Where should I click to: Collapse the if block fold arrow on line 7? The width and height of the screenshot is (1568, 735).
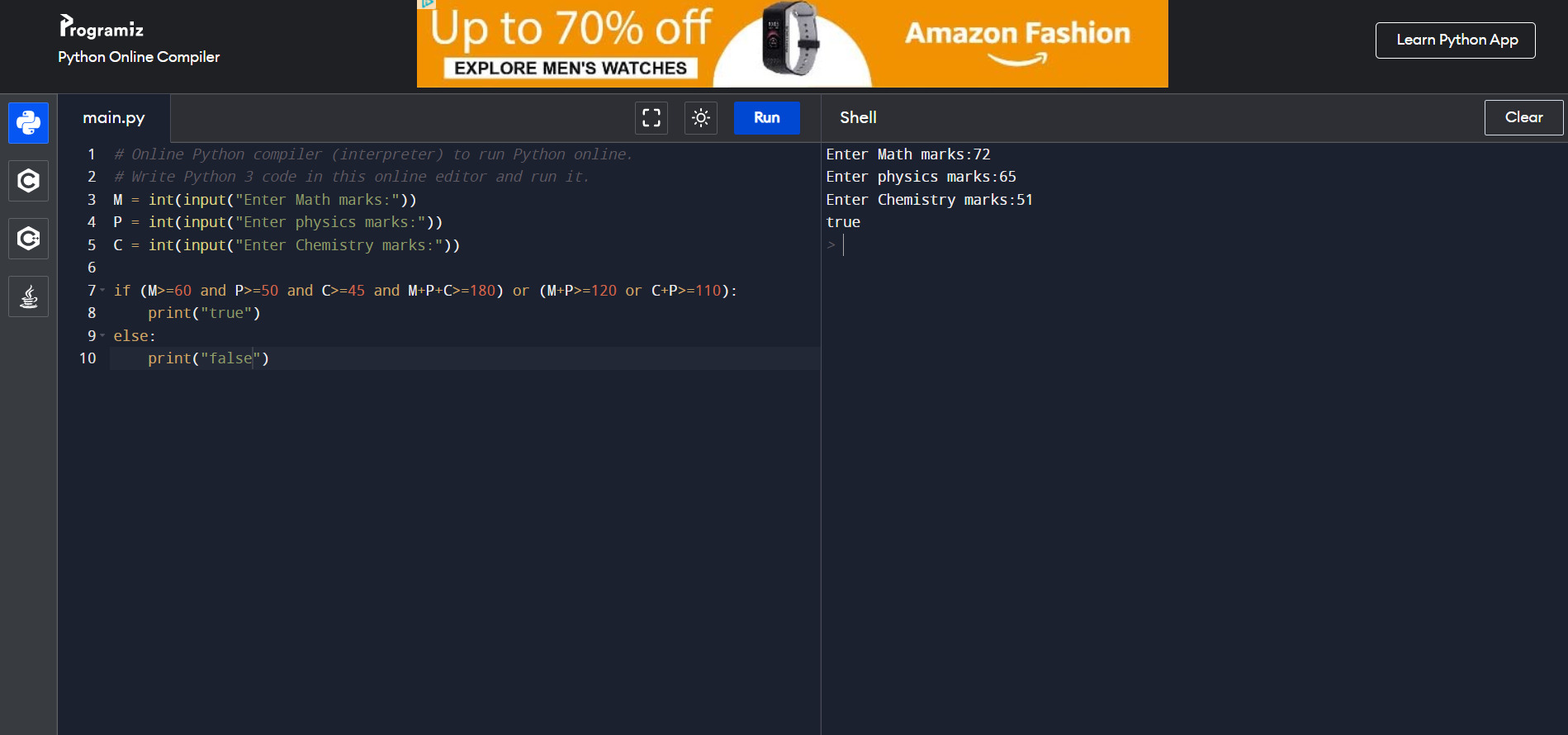coord(102,290)
